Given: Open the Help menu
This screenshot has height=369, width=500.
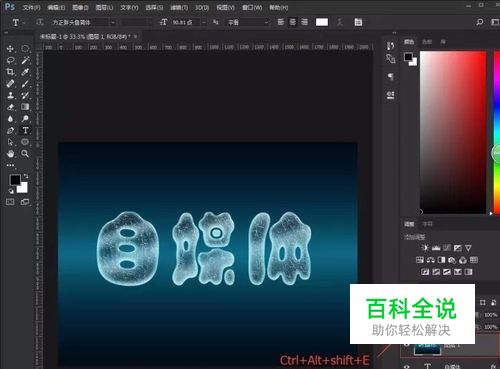Looking at the screenshot, I should 278,7.
